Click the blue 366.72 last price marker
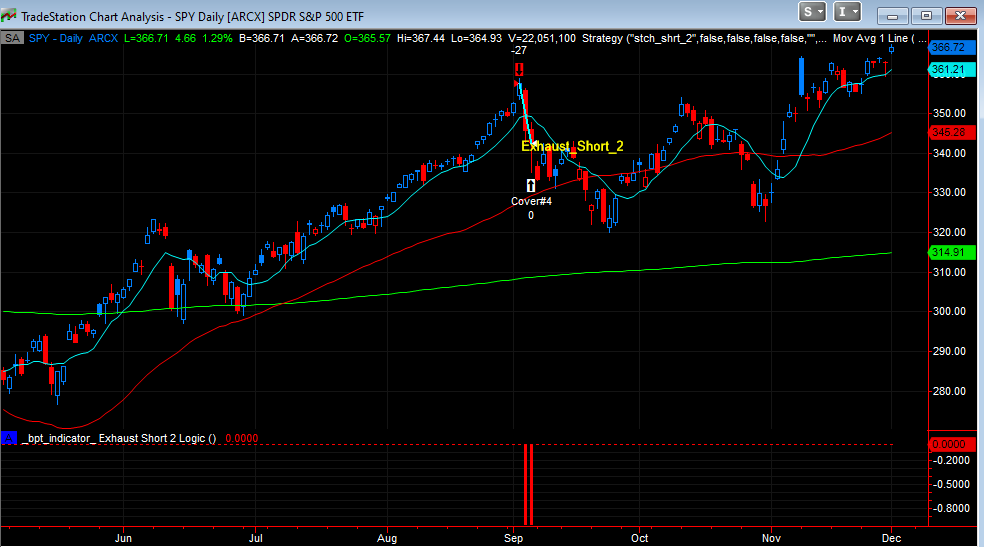The width and height of the screenshot is (984, 547). click(x=951, y=47)
